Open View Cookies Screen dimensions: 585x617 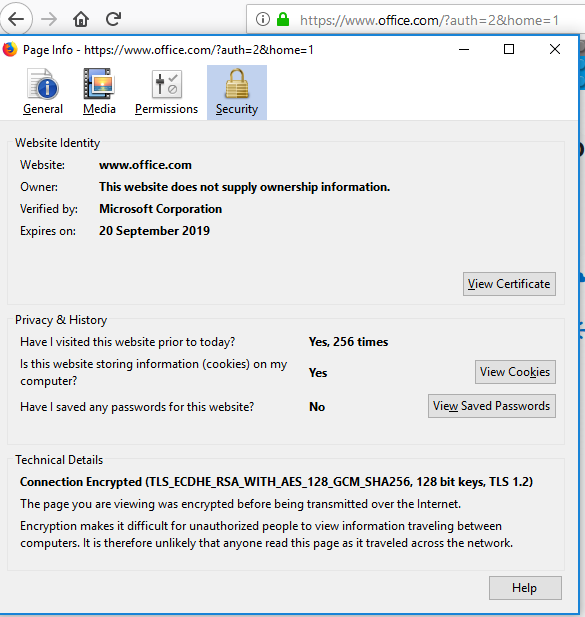pos(515,372)
